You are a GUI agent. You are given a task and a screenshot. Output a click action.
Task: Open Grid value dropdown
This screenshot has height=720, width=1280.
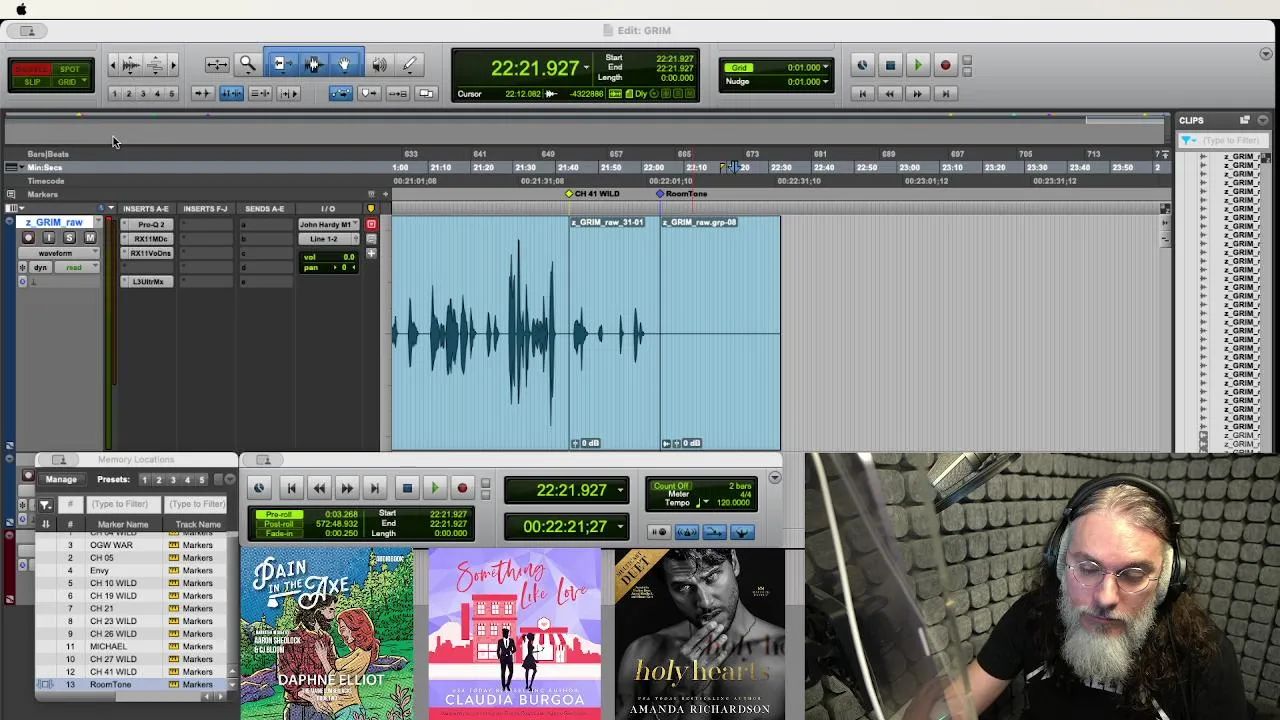click(825, 67)
